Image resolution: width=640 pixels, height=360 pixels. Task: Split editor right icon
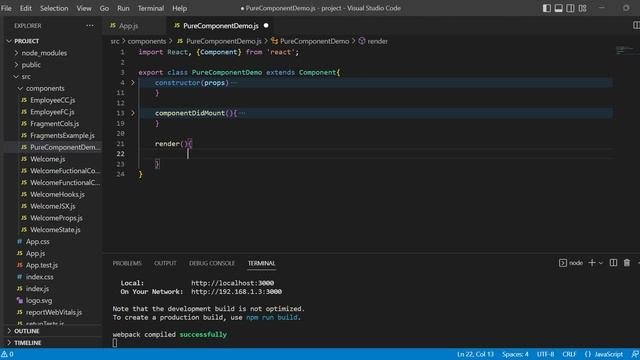pos(636,25)
